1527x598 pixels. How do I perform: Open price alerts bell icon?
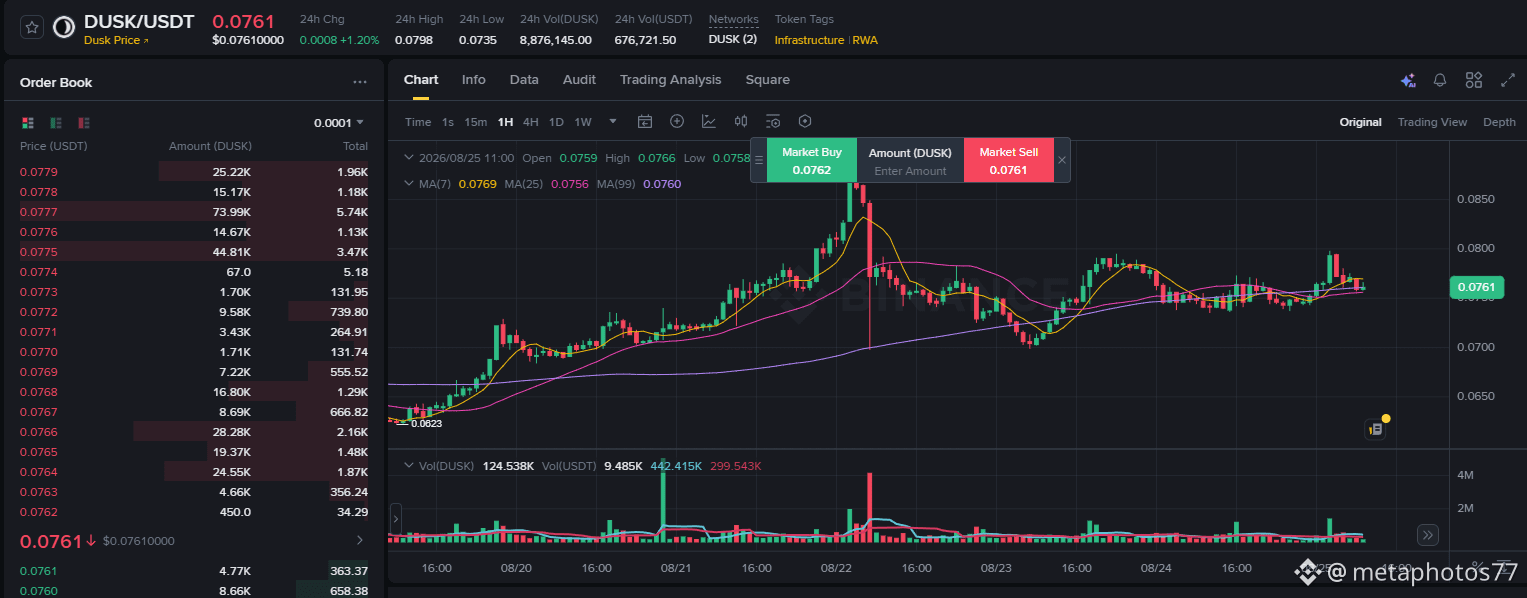click(x=1440, y=80)
